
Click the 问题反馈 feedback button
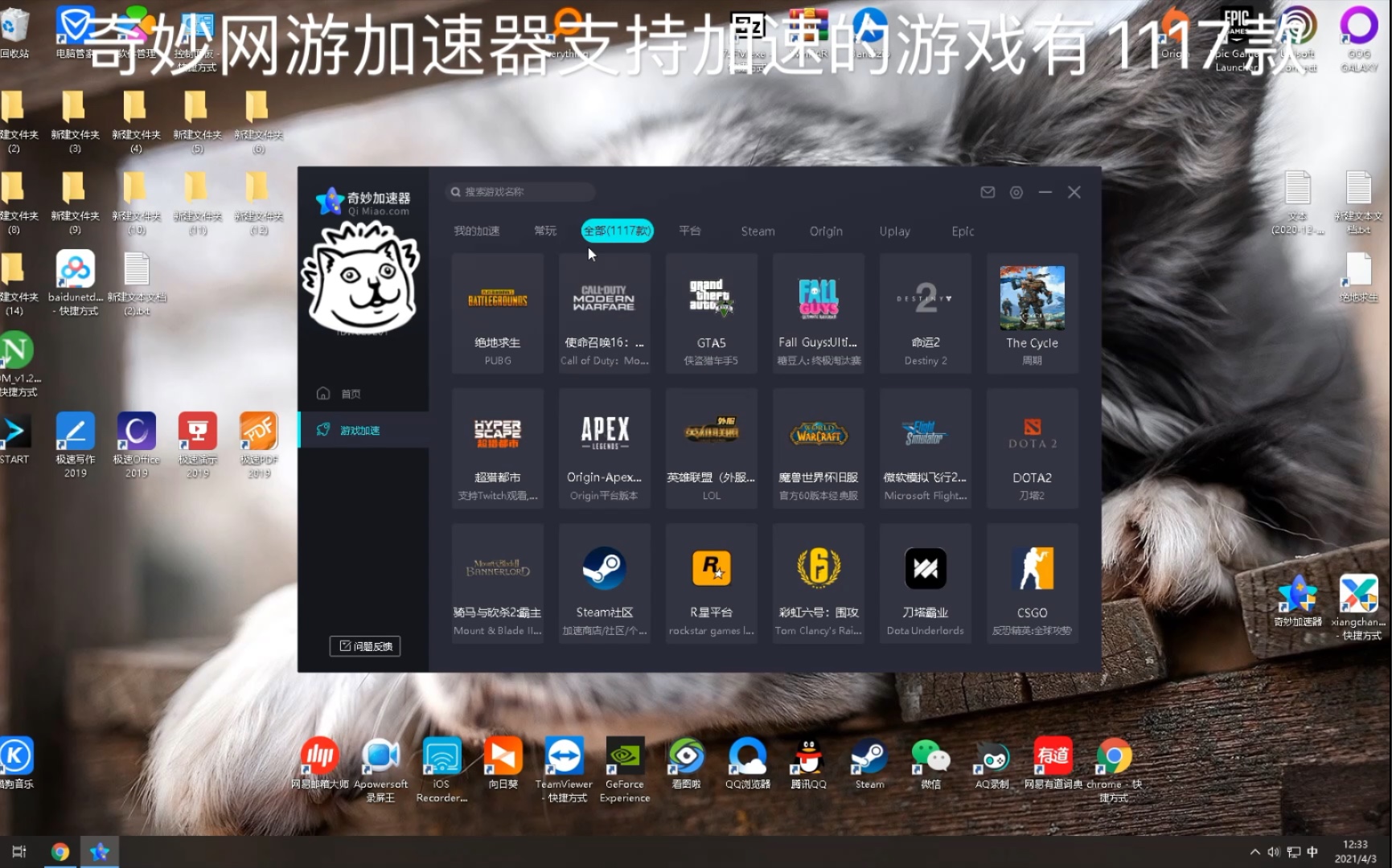pyautogui.click(x=365, y=646)
